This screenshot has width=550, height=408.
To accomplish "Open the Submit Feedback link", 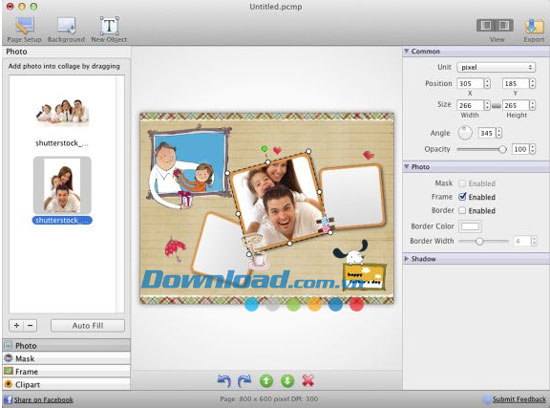I will tap(519, 399).
